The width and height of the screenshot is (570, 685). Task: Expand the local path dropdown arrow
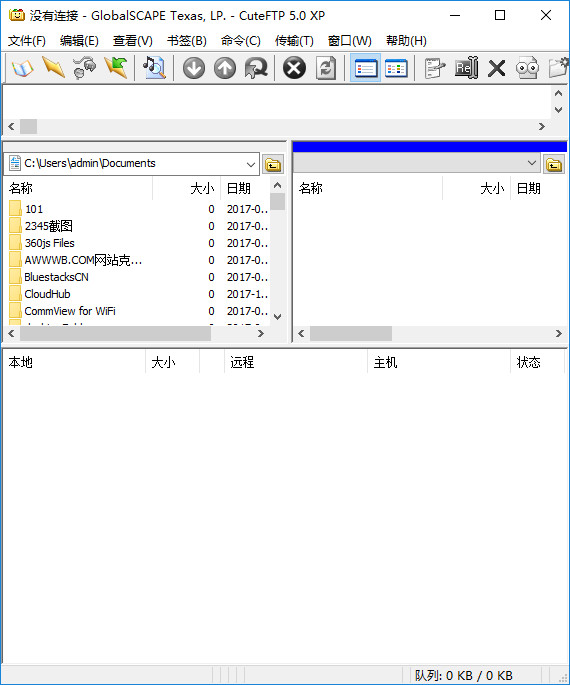(x=251, y=164)
